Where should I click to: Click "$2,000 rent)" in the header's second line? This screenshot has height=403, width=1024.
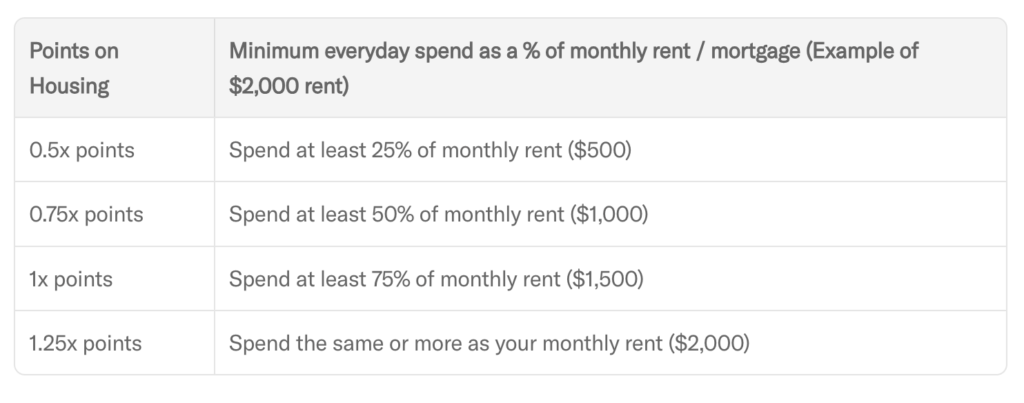click(289, 86)
